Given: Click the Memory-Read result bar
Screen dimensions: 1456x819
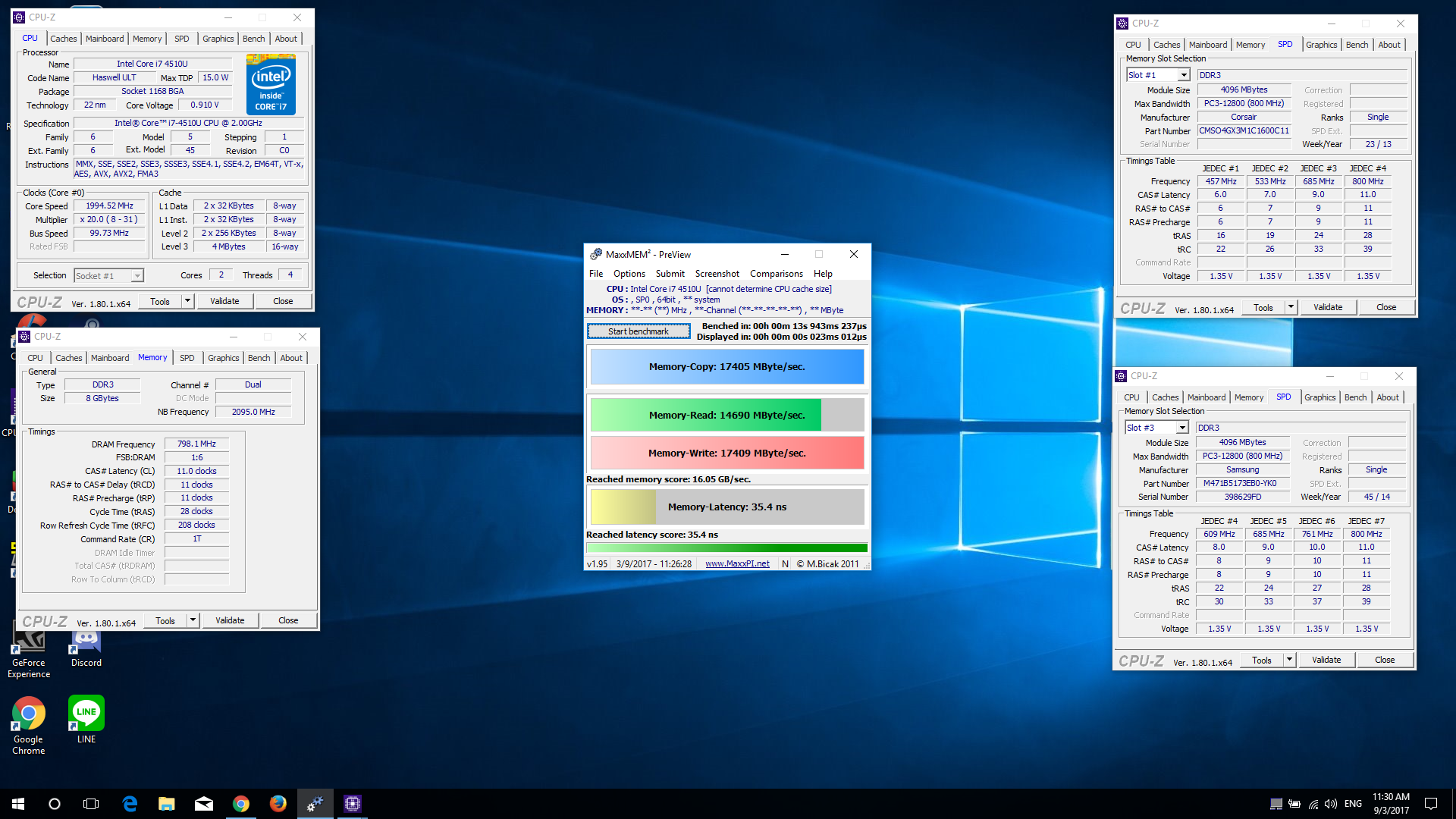Looking at the screenshot, I should [x=727, y=415].
